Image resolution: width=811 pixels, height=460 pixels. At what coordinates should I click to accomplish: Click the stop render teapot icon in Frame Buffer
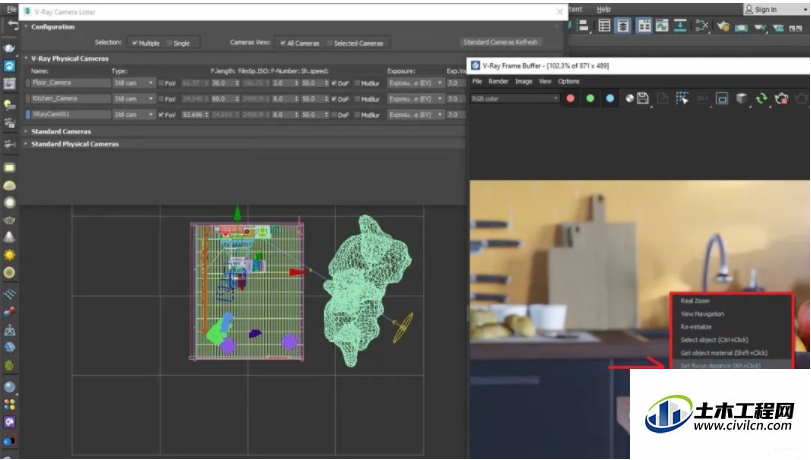coord(782,98)
